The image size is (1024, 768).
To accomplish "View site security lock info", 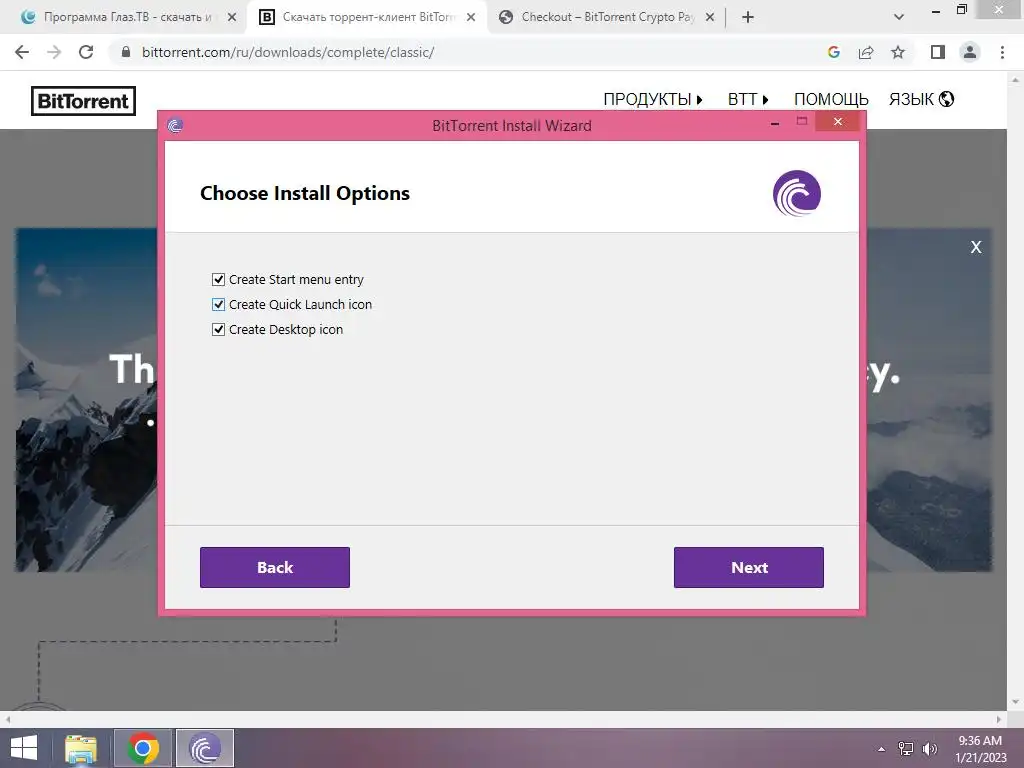I will (126, 52).
